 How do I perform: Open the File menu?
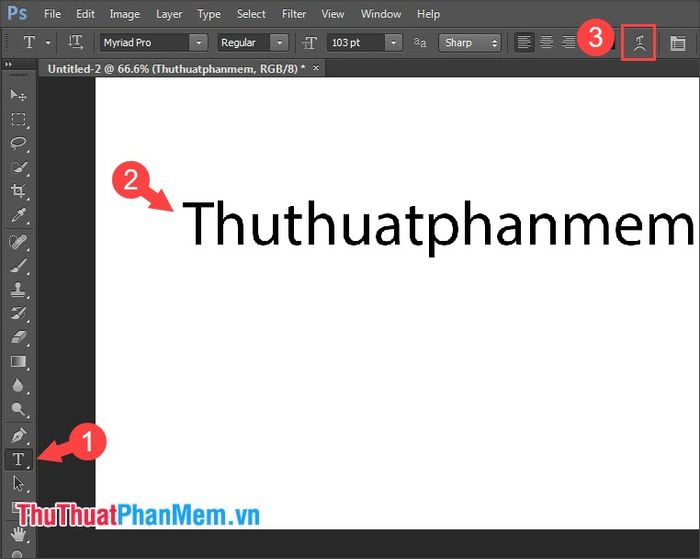(x=52, y=14)
